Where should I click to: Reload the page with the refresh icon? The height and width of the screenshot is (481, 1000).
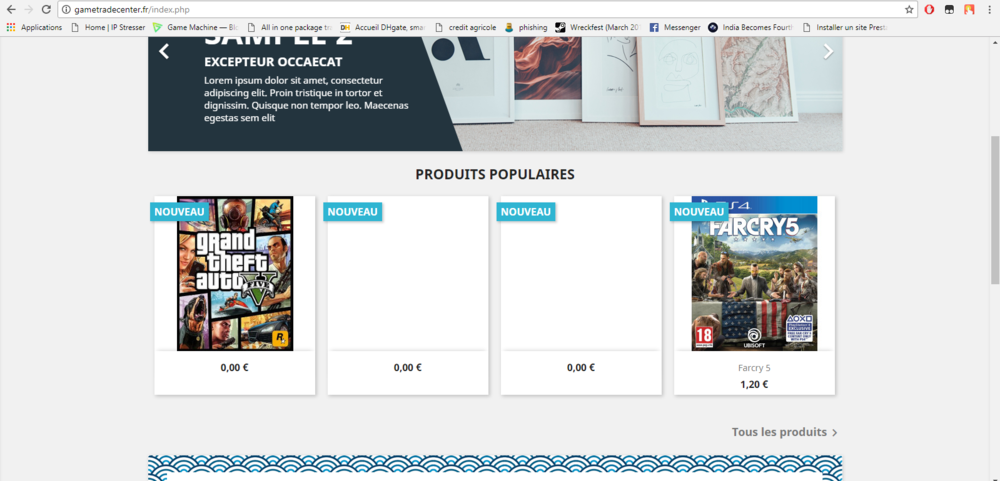(46, 10)
